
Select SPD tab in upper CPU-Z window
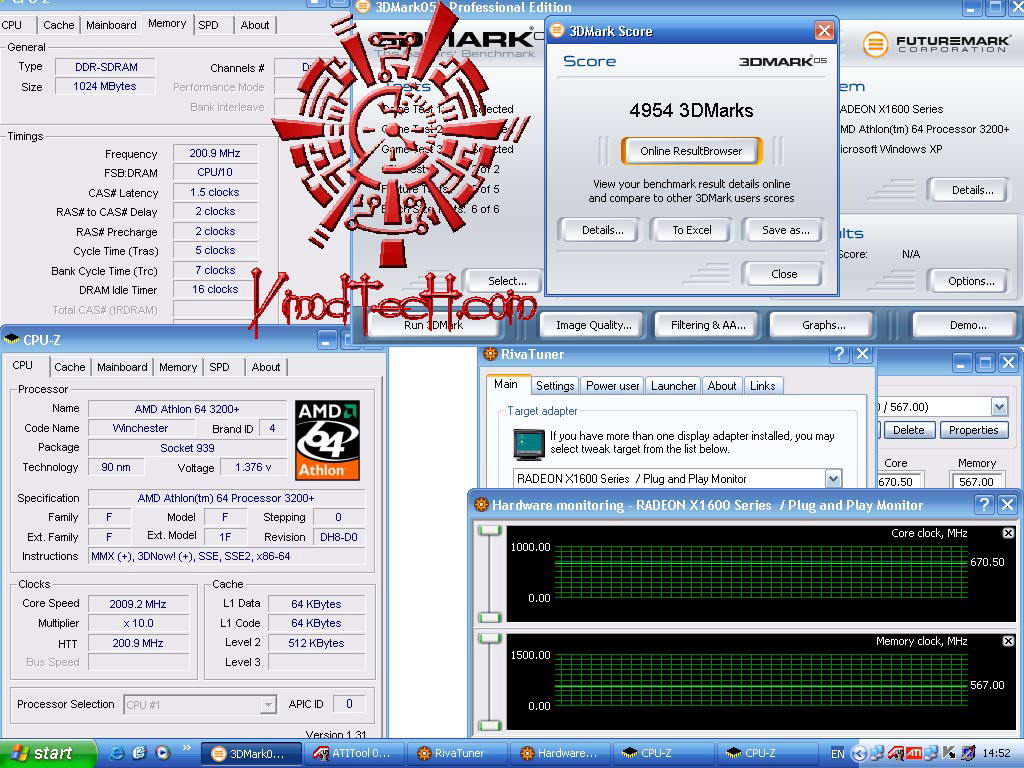pos(208,25)
